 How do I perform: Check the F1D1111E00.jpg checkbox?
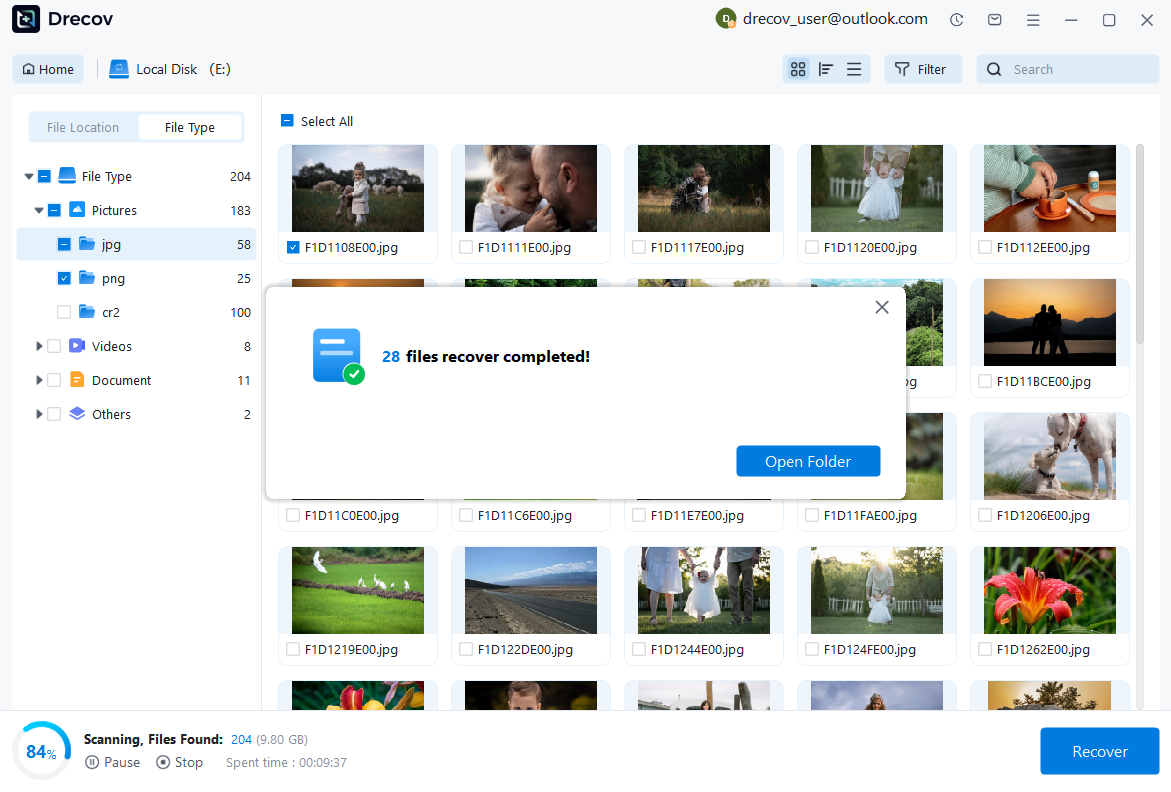[x=465, y=247]
